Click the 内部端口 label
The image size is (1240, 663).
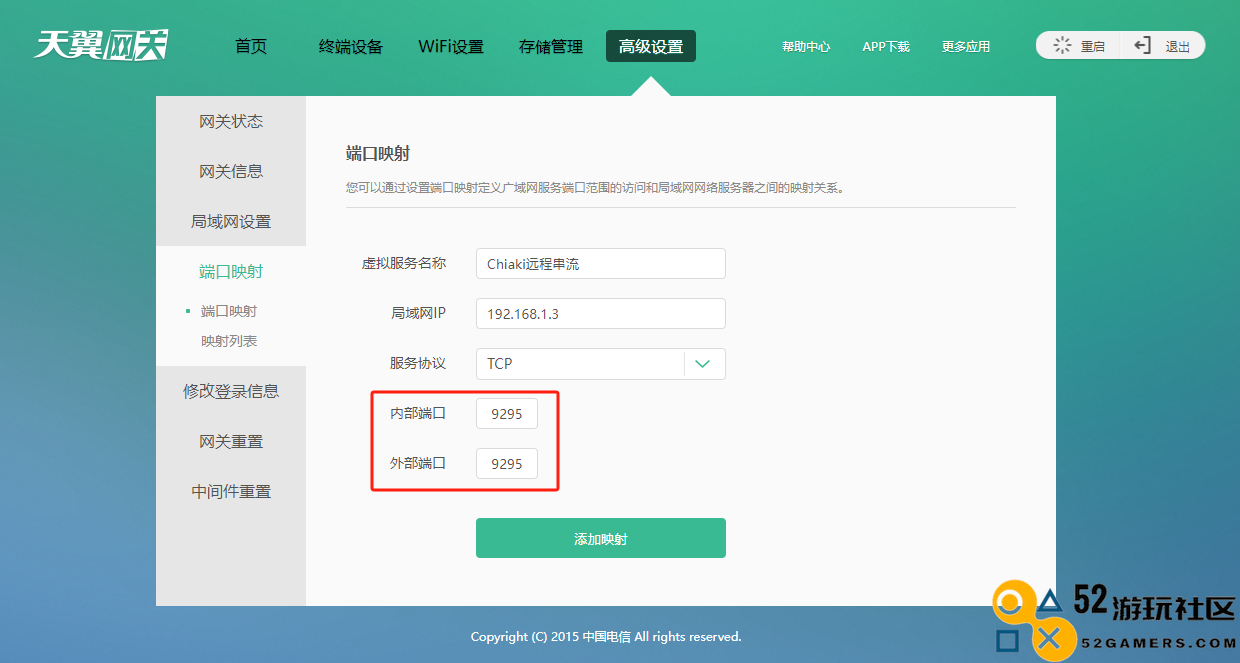tap(418, 413)
